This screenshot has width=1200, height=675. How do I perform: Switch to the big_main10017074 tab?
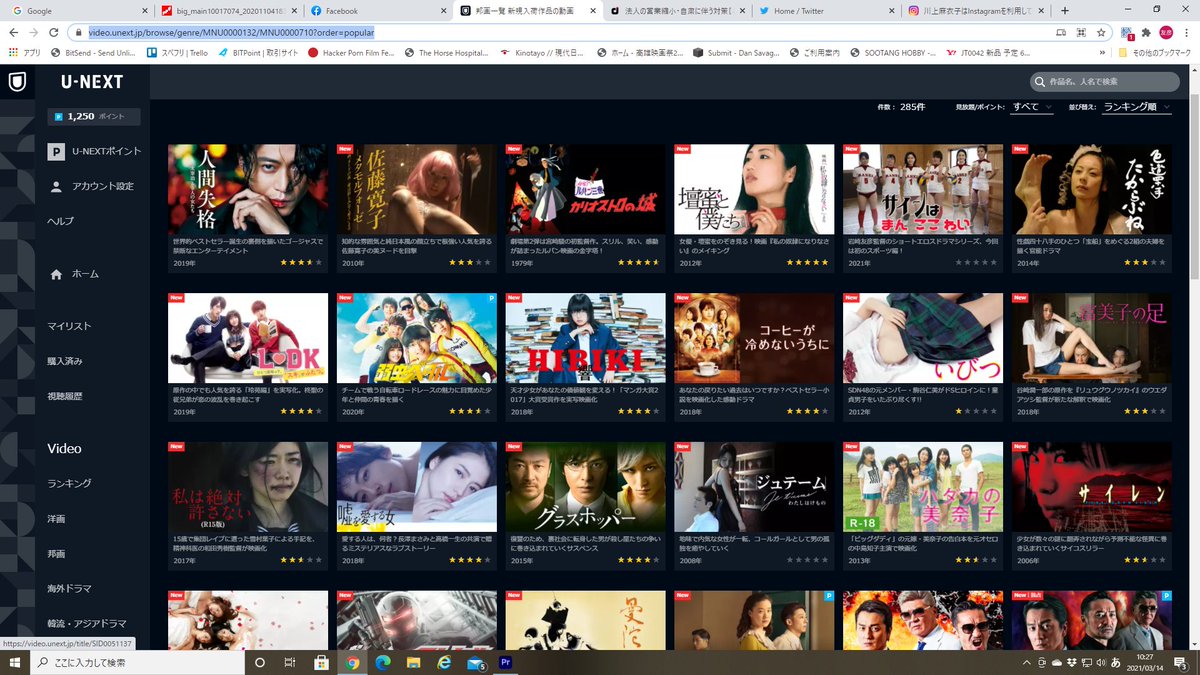click(x=229, y=10)
